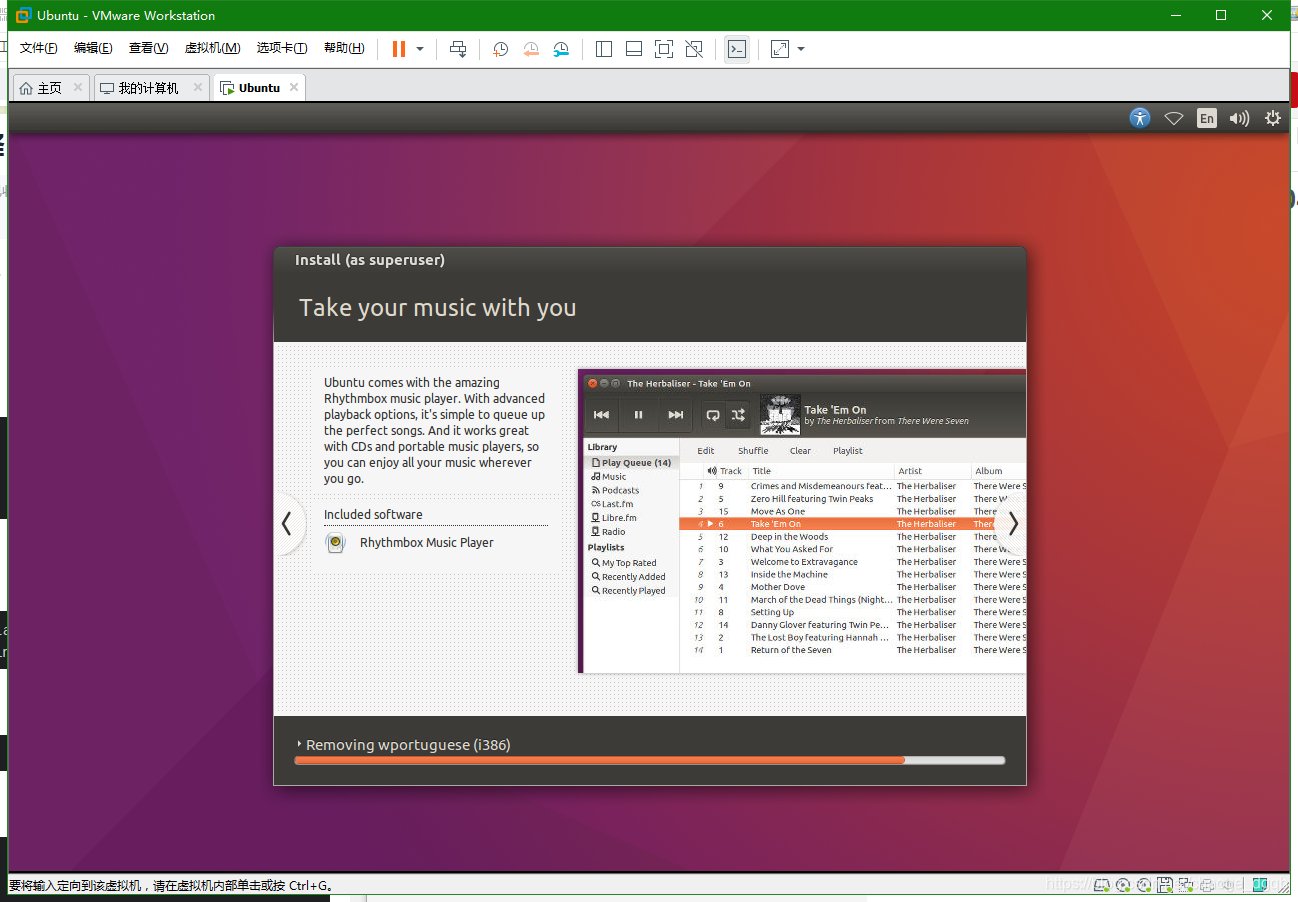Click the previous track button in Rhythmbox

(601, 414)
